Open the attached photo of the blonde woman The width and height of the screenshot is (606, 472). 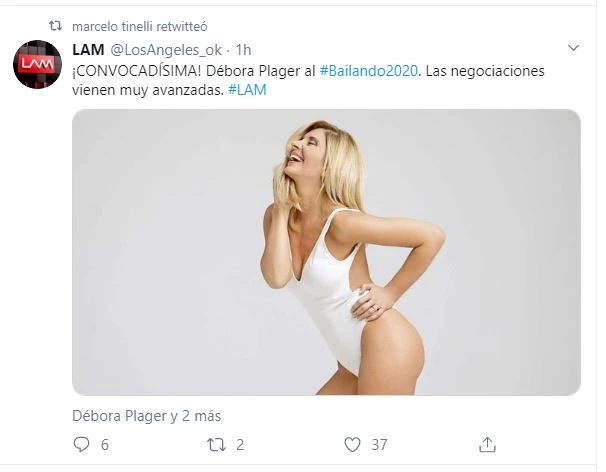click(326, 252)
